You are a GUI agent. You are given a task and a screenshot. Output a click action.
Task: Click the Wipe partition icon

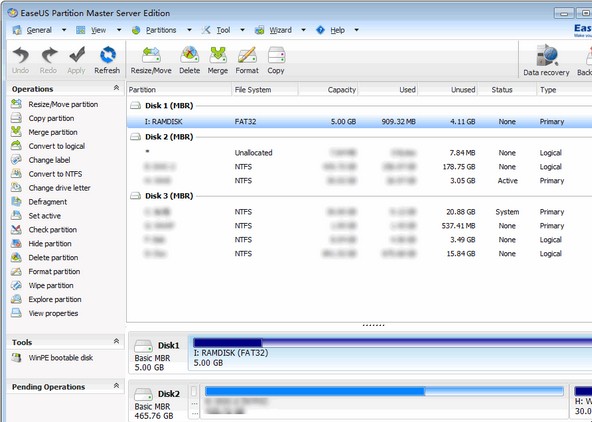[x=16, y=285]
